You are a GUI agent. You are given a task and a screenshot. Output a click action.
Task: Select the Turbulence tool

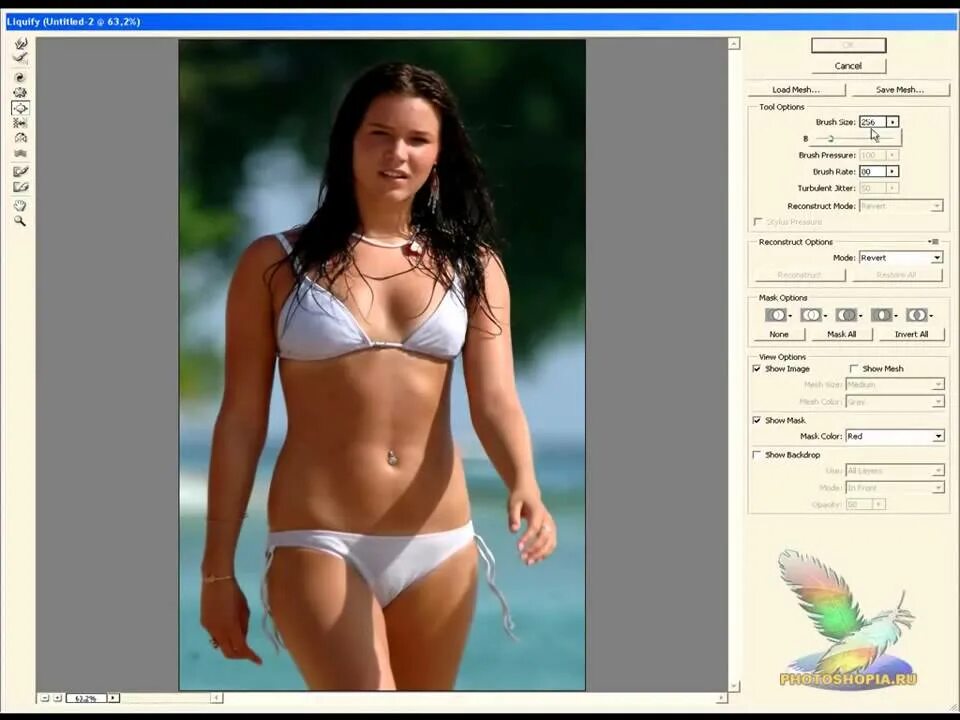20,153
